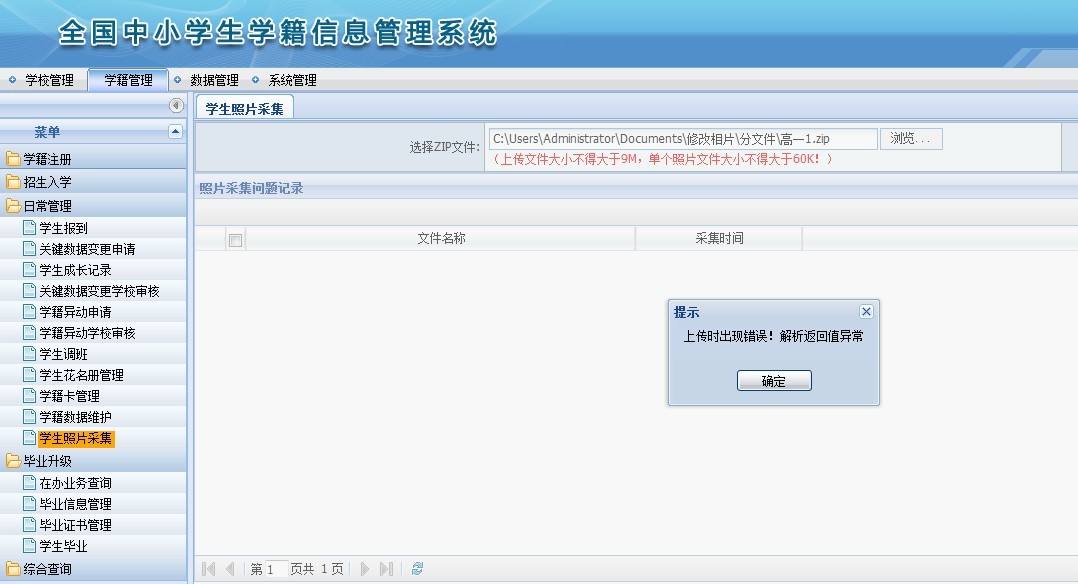Select highlighted 学生照片采集 item
This screenshot has height=584, width=1078.
(76, 438)
